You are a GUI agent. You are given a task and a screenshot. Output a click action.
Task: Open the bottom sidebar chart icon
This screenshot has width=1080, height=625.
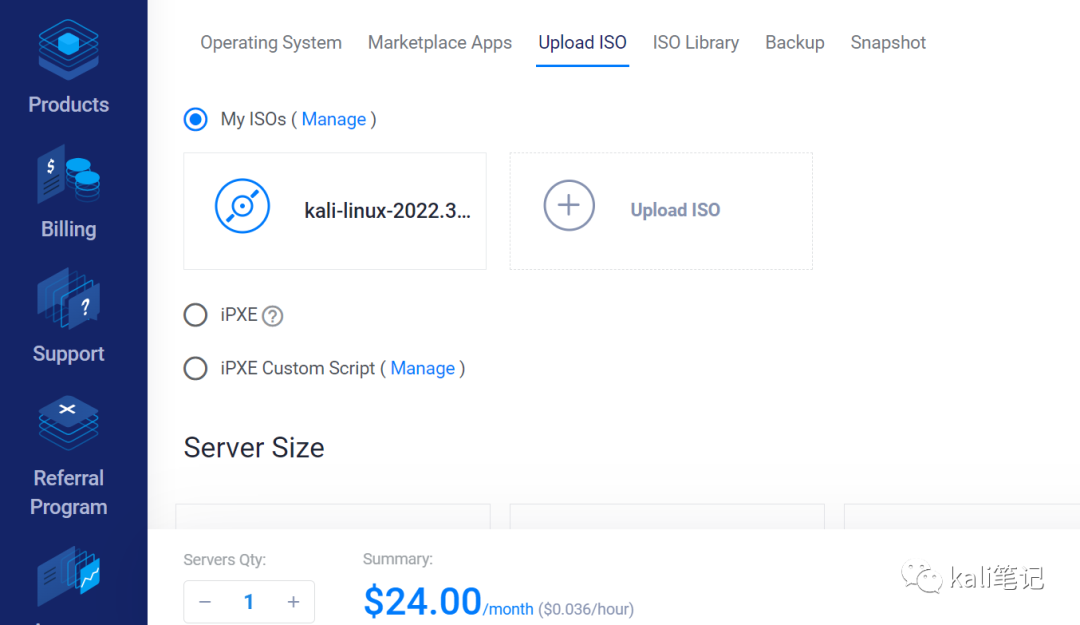(x=68, y=578)
